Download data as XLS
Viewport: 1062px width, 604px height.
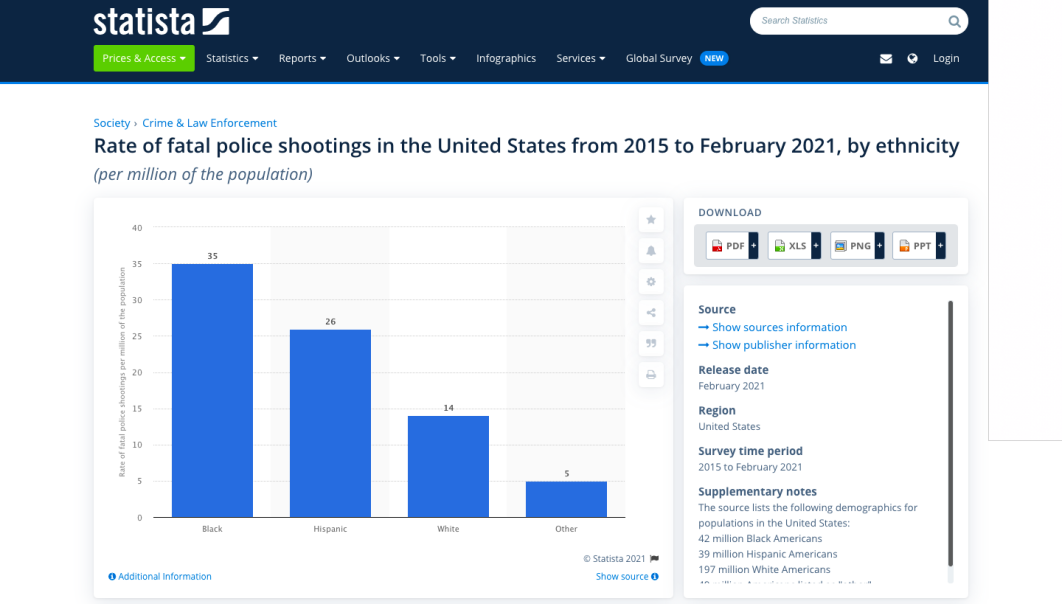point(790,246)
